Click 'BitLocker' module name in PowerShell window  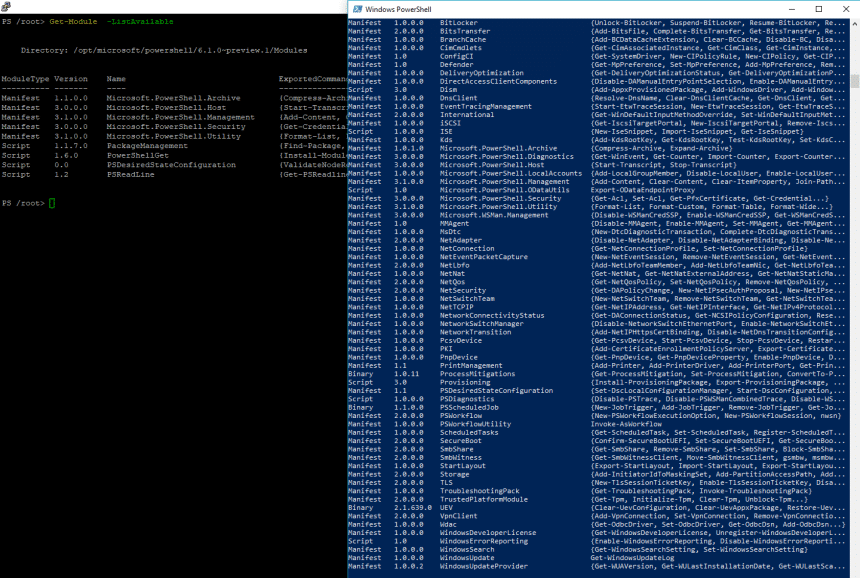(x=459, y=22)
